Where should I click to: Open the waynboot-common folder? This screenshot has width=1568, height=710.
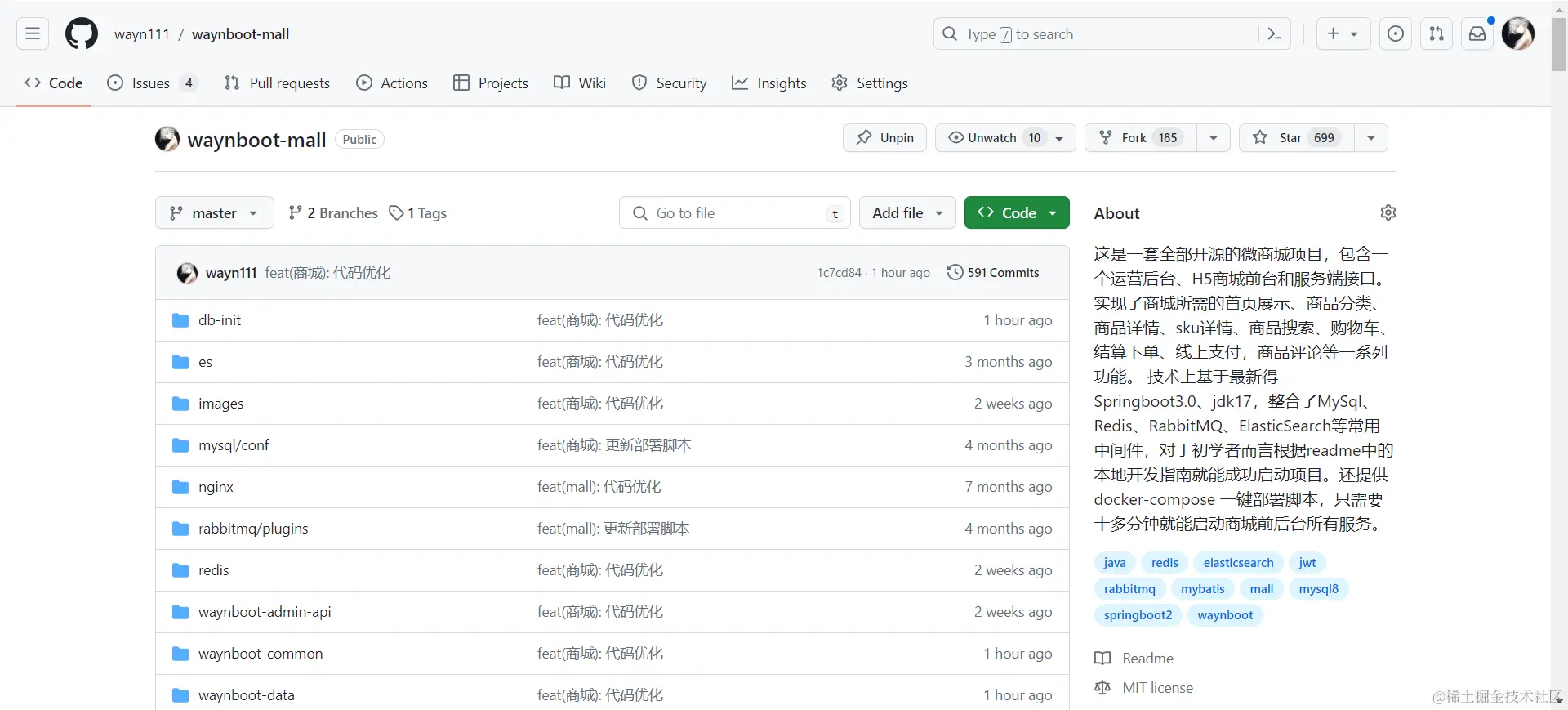tap(261, 654)
